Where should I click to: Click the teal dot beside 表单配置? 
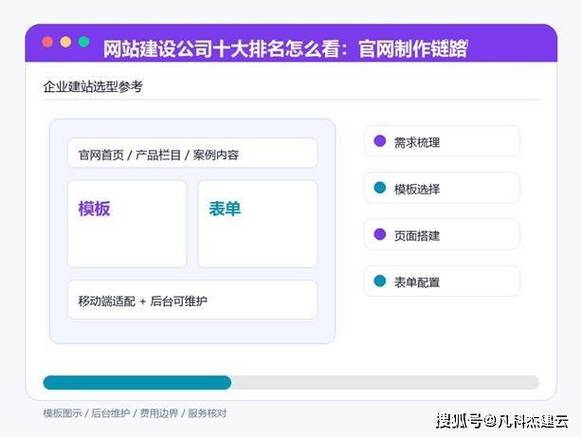380,281
